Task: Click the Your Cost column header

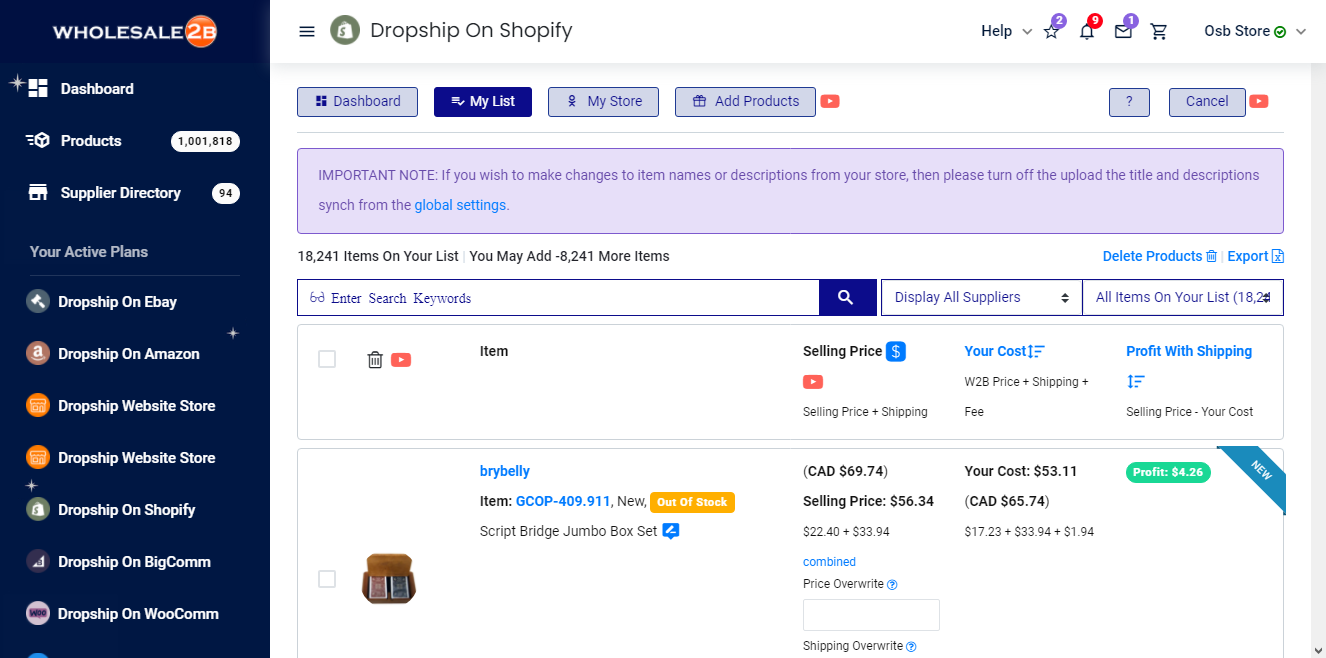Action: pos(995,351)
